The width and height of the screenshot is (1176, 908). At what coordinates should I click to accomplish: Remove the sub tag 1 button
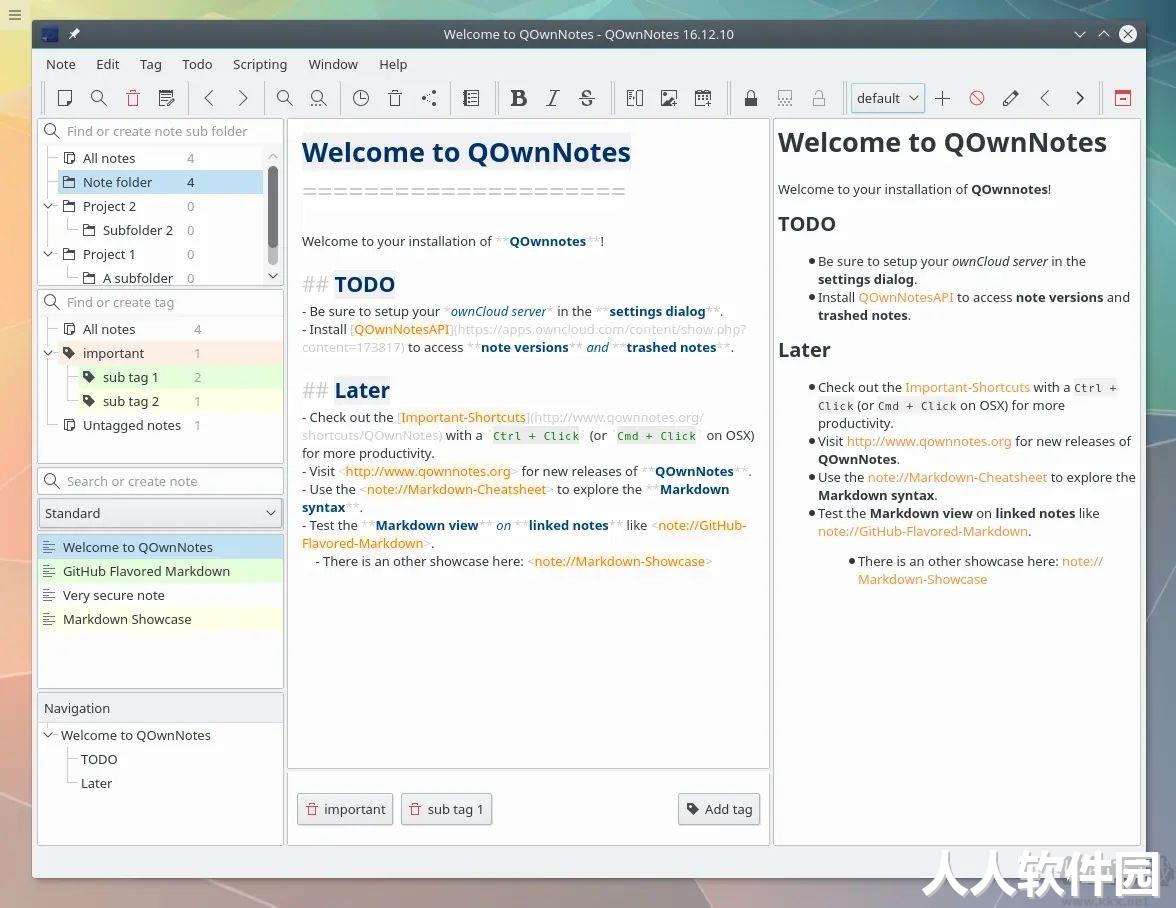[446, 810]
